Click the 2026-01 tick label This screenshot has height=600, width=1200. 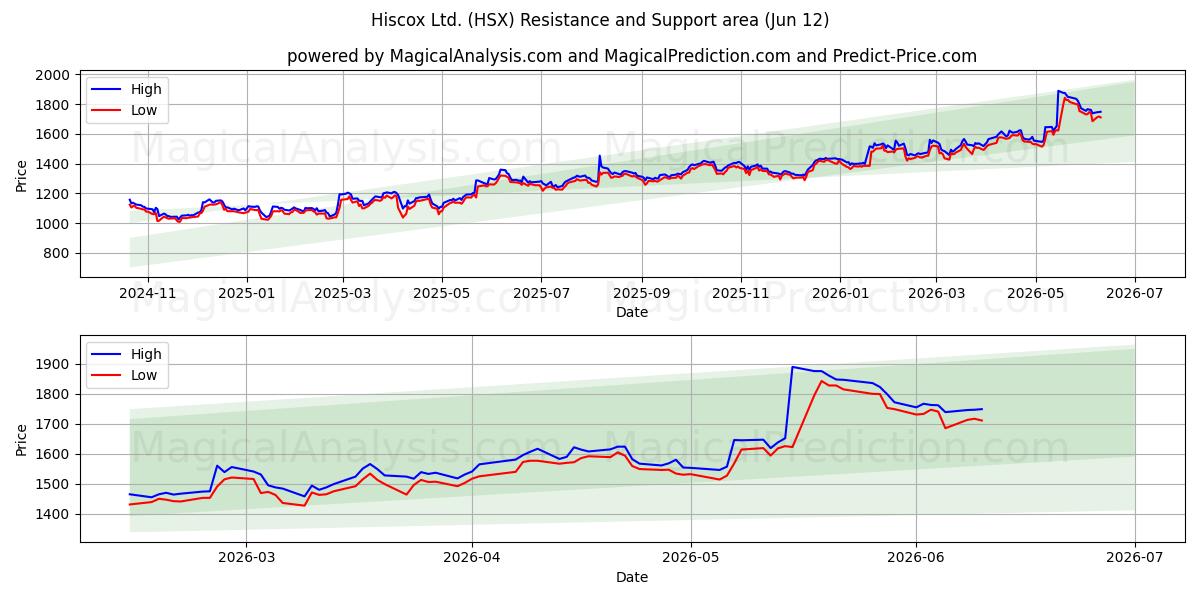tap(839, 292)
